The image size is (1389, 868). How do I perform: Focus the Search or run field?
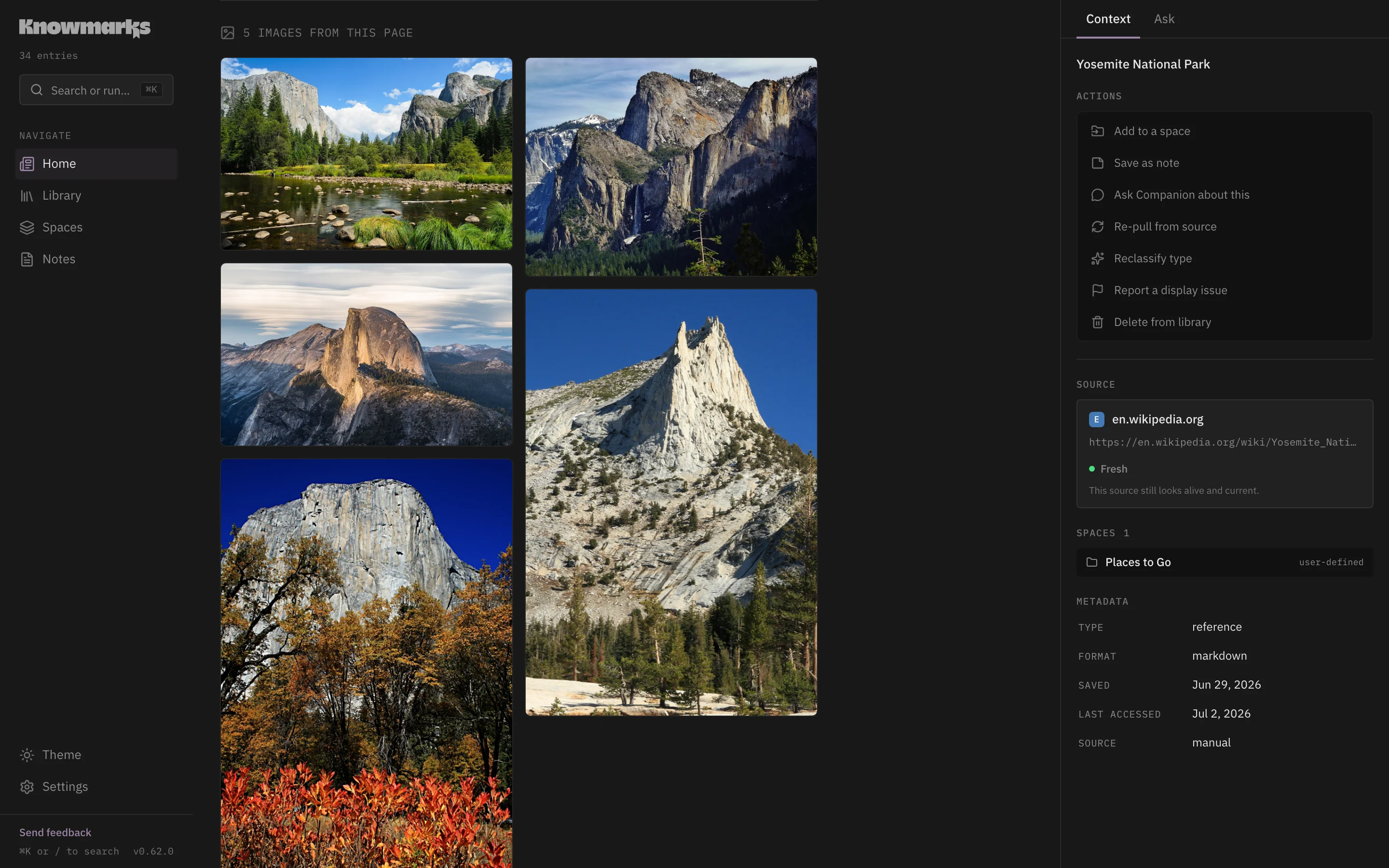tap(96, 90)
